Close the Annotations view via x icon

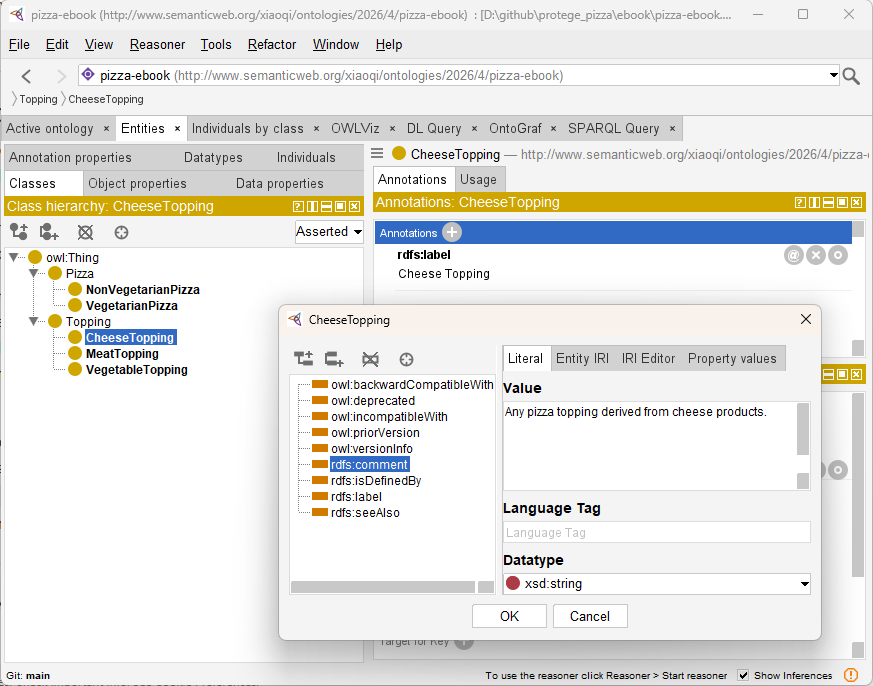coord(856,203)
